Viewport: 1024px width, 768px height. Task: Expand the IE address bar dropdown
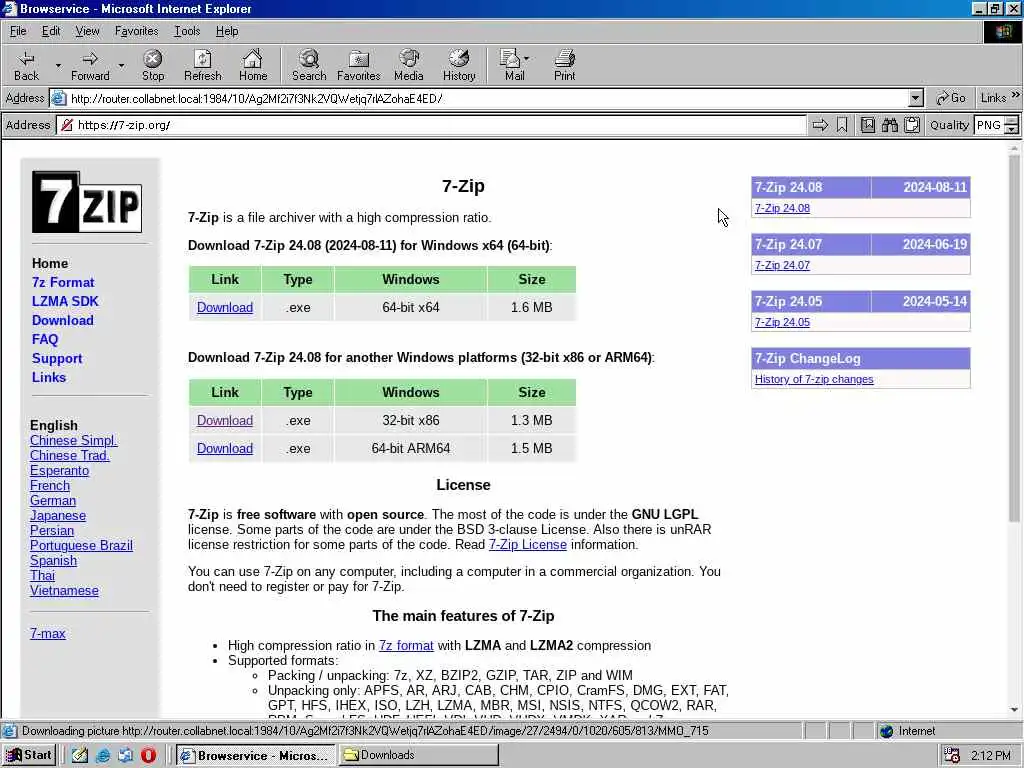pos(916,99)
